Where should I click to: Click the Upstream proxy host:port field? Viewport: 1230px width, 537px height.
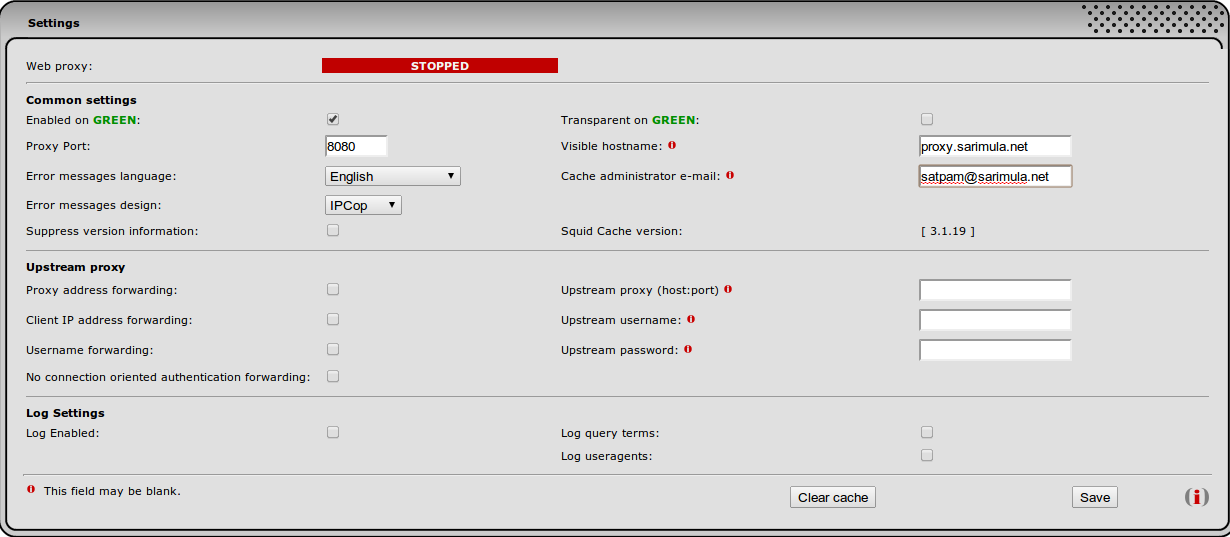pyautogui.click(x=995, y=290)
